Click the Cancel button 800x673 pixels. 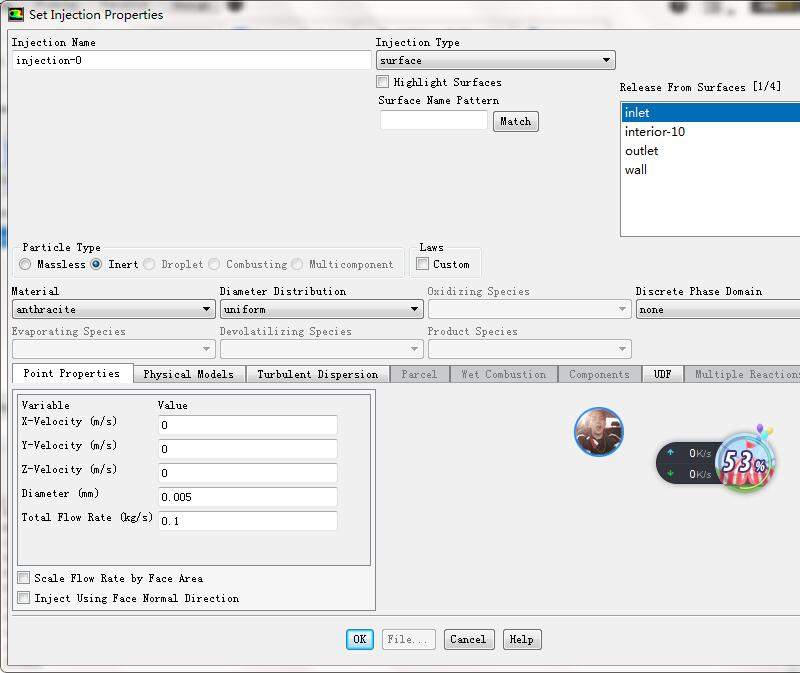[469, 639]
